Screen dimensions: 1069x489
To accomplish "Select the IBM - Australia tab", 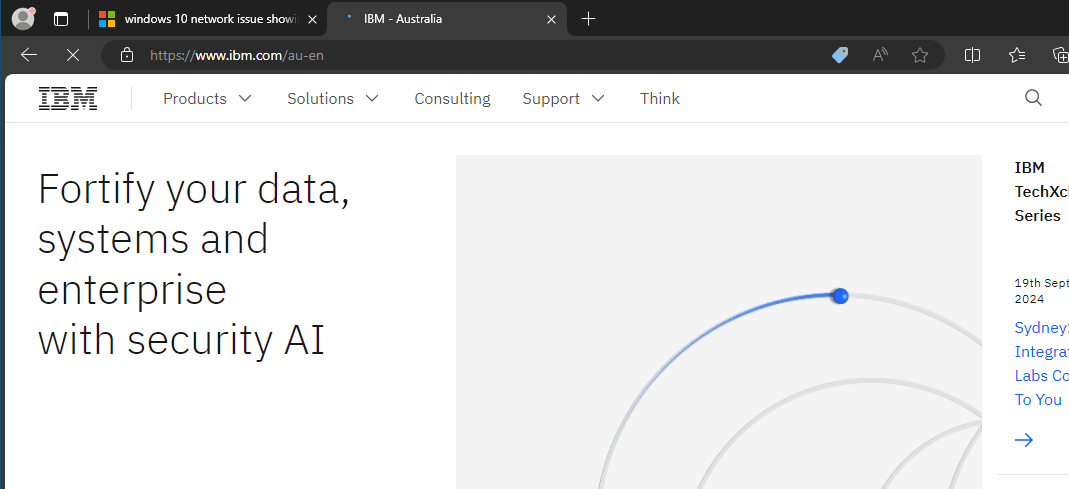I will [447, 19].
